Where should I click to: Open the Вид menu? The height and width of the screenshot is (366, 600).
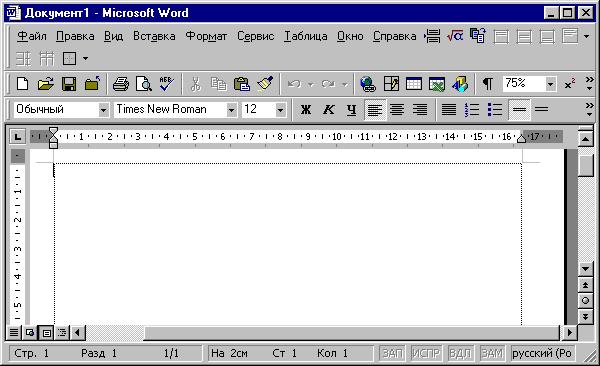click(x=113, y=36)
